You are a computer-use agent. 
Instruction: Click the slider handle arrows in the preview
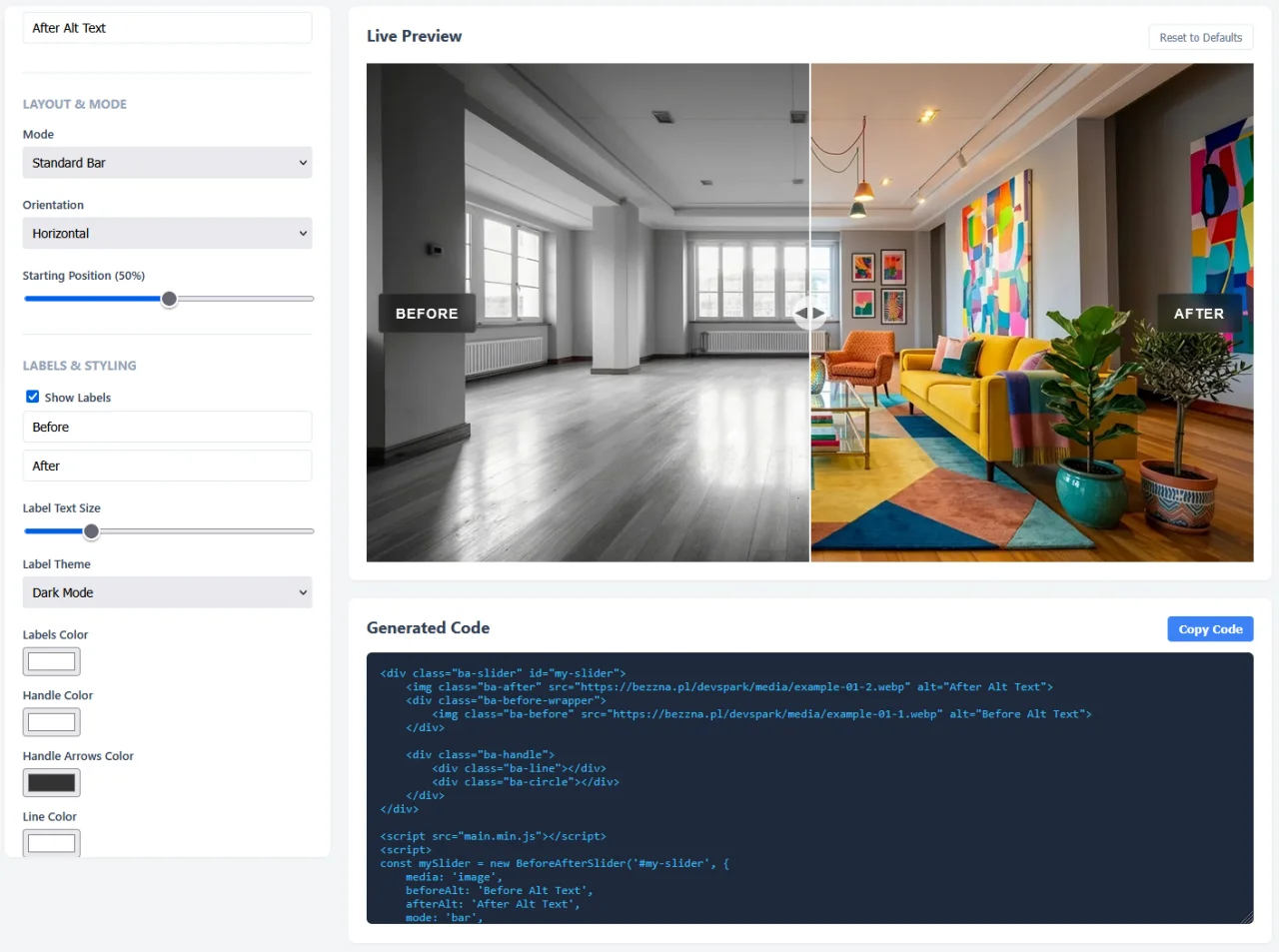coord(809,313)
